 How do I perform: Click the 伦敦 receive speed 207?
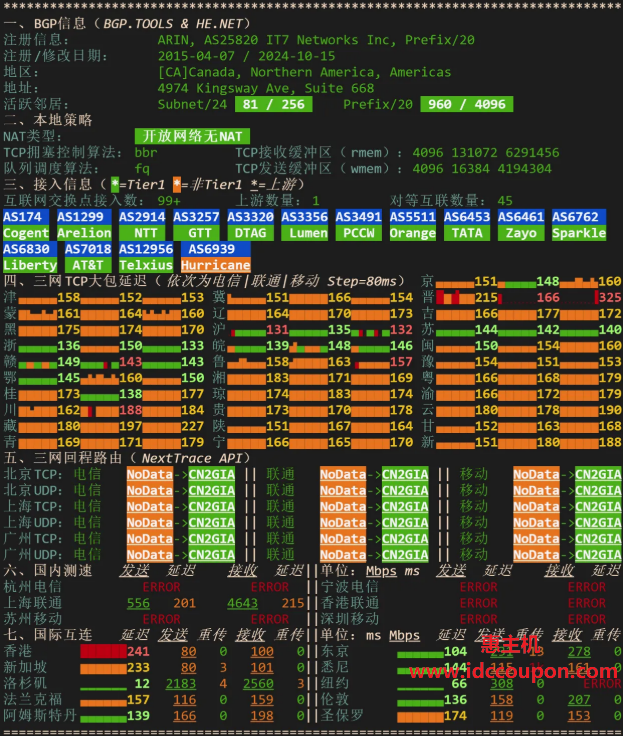coord(579,700)
